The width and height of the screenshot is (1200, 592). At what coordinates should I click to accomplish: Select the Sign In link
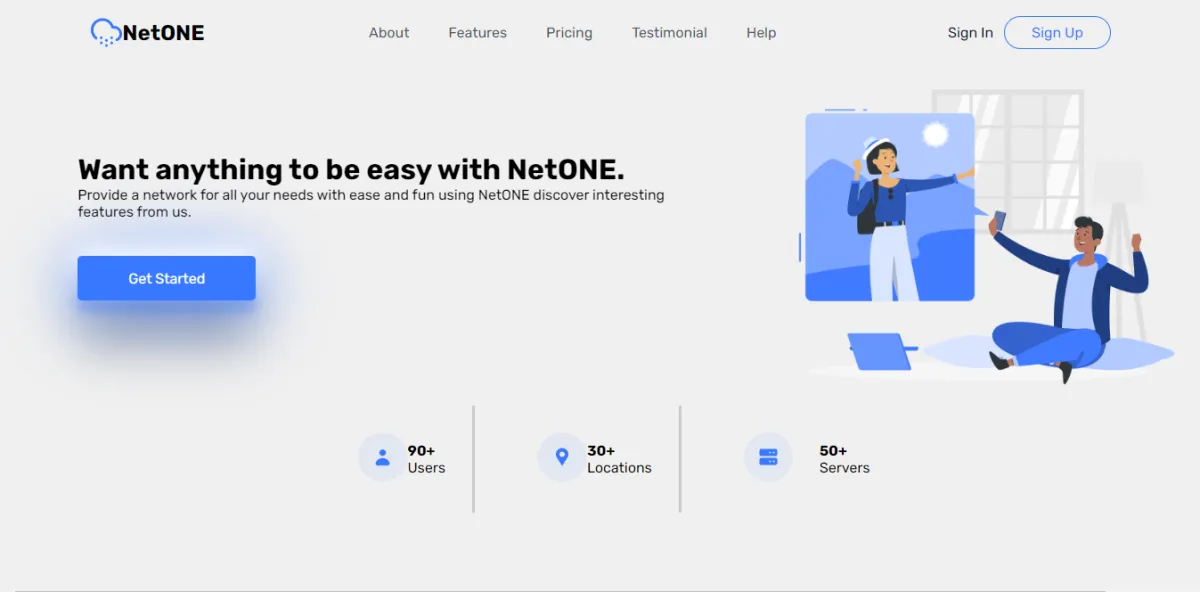point(969,32)
